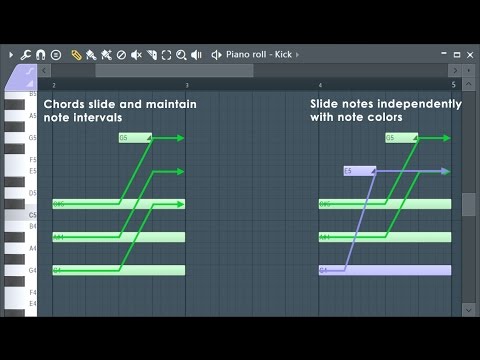
Task: Click the horizontal scrollbar right arrow
Action: (x=455, y=71)
